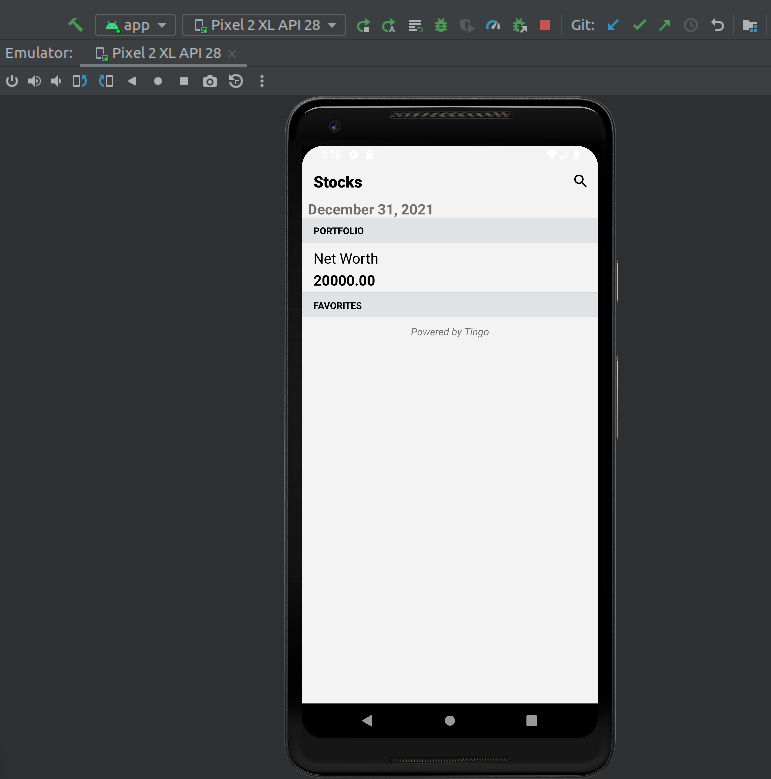771x779 pixels.
Task: Click the emulator Power button icon
Action: pyautogui.click(x=12, y=81)
